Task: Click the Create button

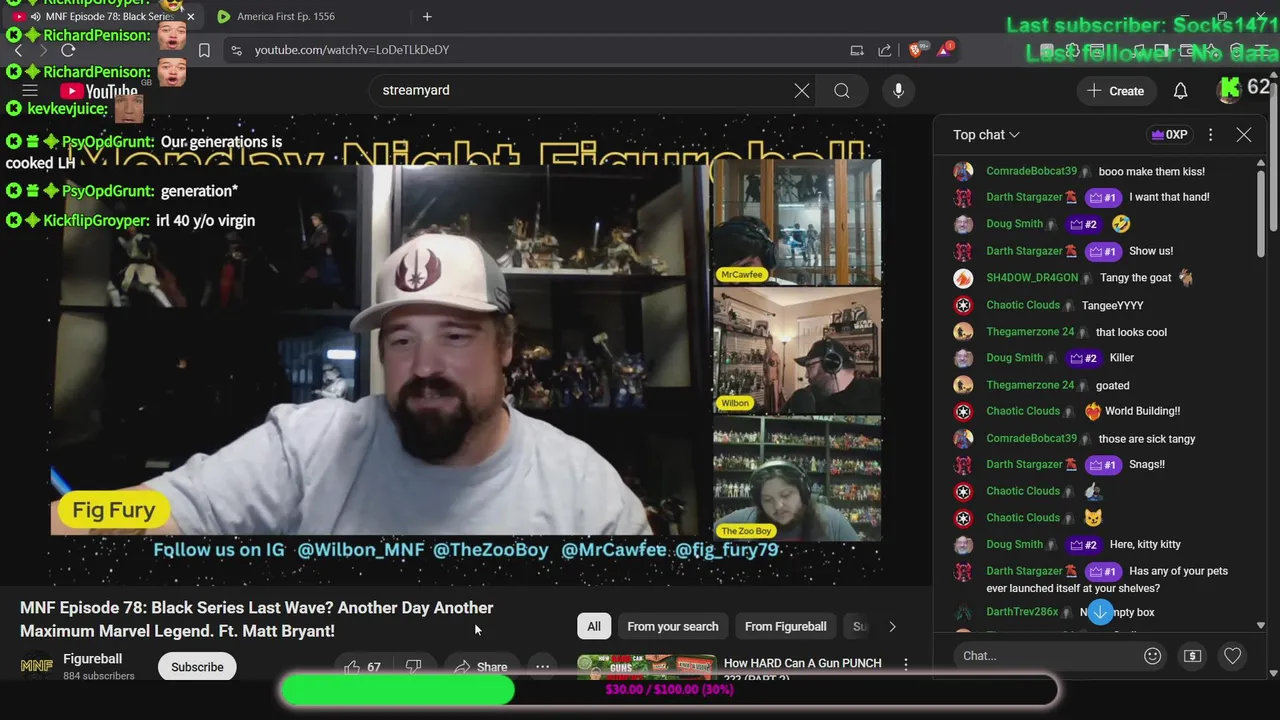Action: tap(1116, 90)
